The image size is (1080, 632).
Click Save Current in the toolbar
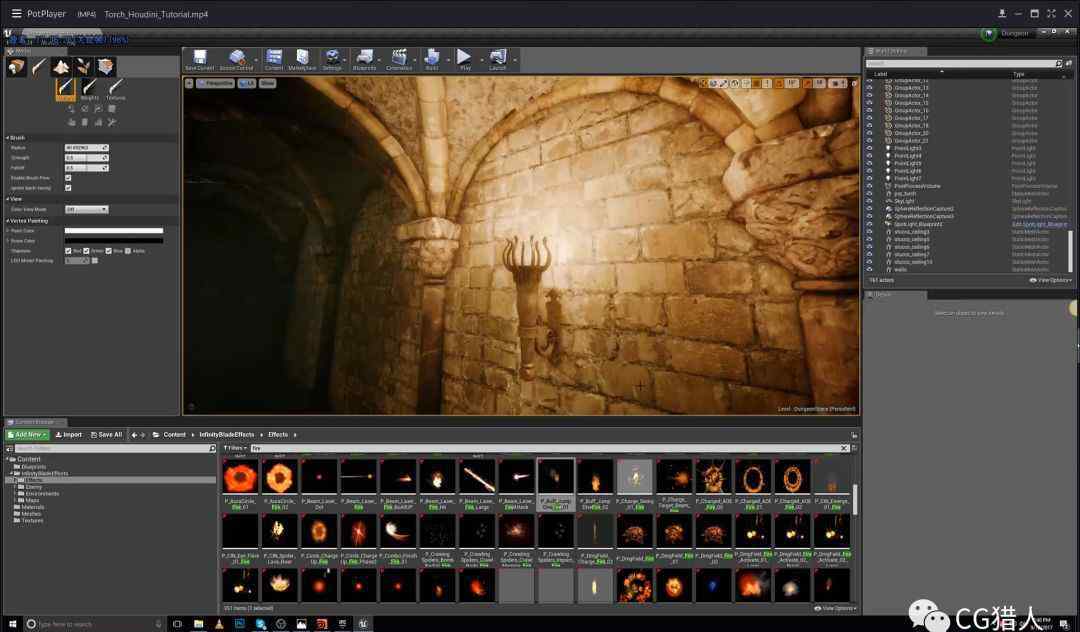tap(200, 60)
